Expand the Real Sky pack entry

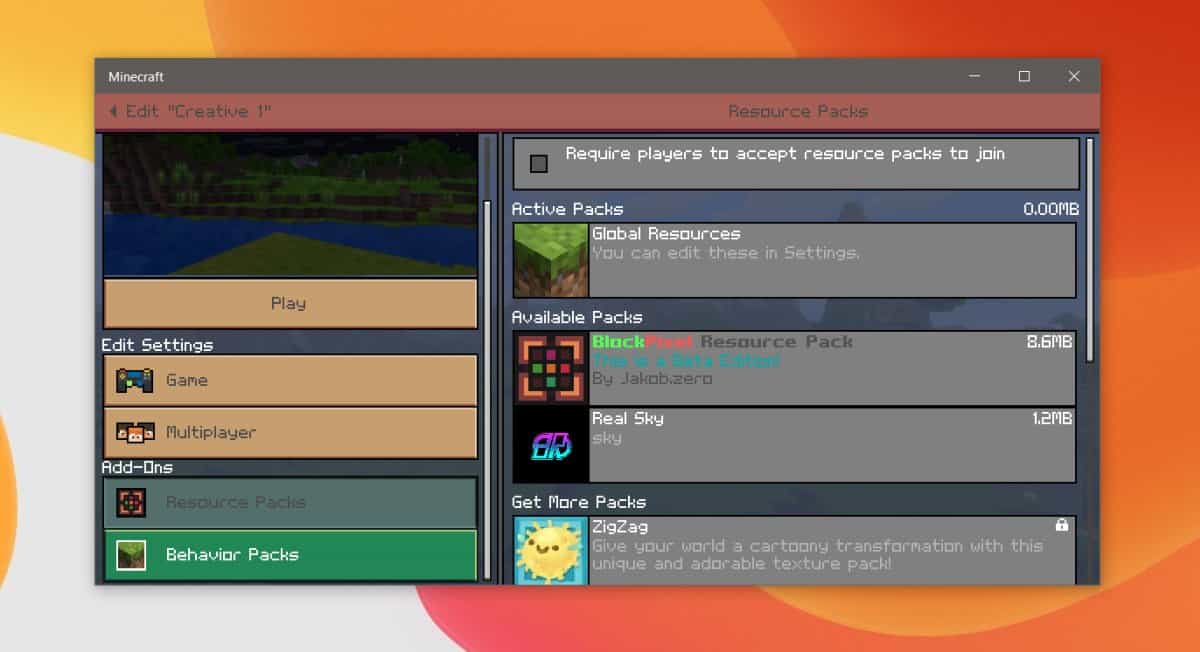tap(794, 445)
